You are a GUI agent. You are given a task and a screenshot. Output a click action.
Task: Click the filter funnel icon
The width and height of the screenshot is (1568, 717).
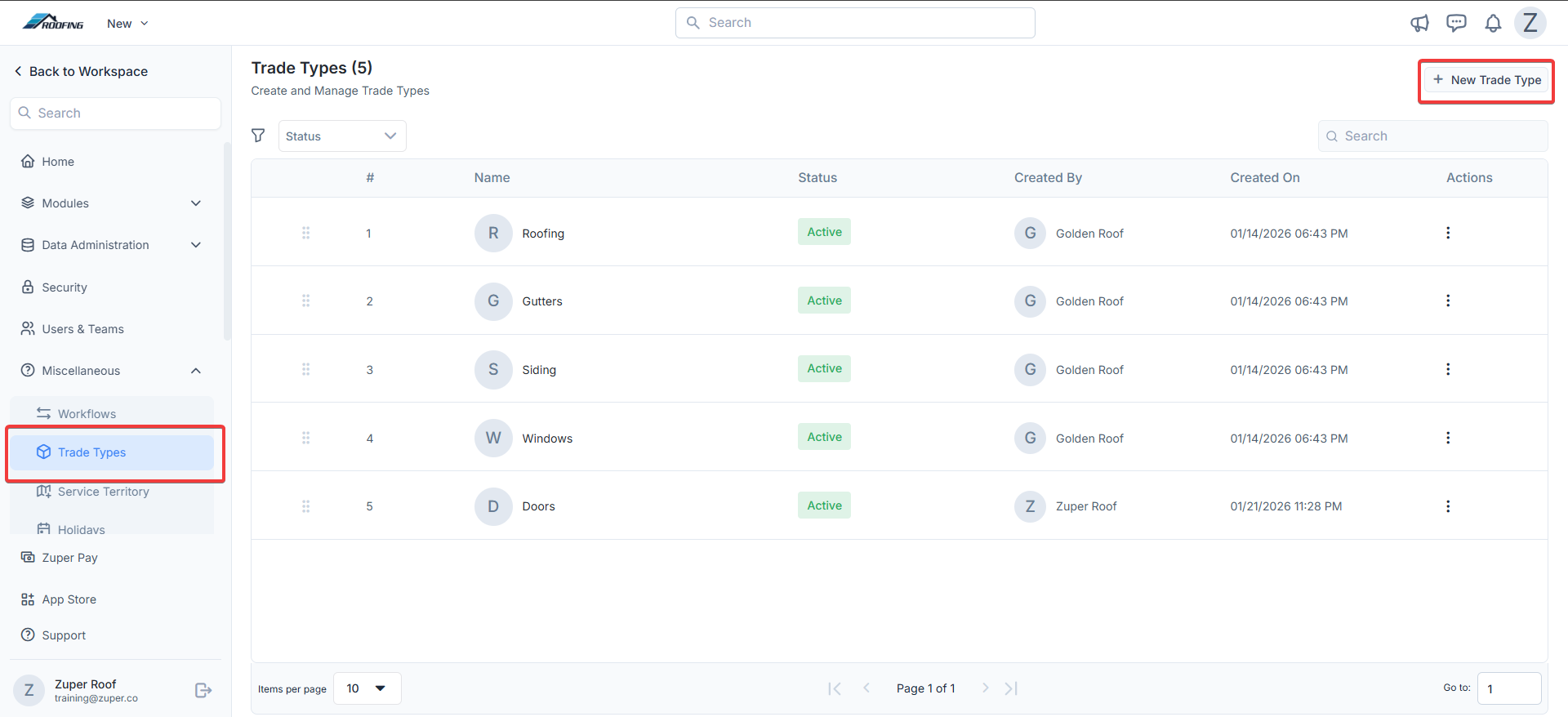click(258, 136)
